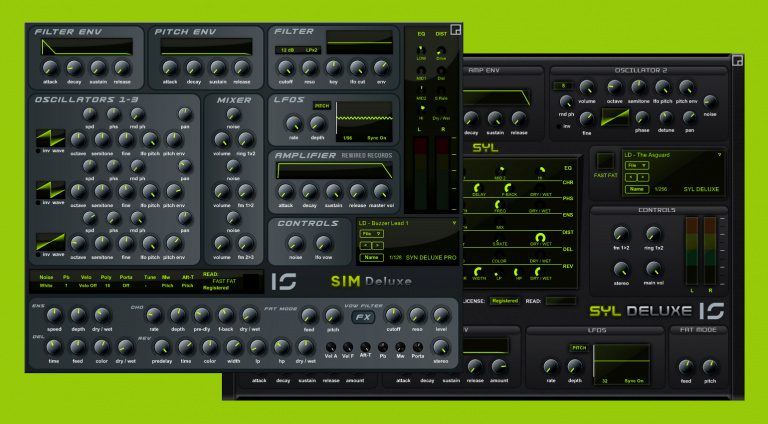
Task: Click the Porta mini knob in FX panel
Action: (418, 348)
